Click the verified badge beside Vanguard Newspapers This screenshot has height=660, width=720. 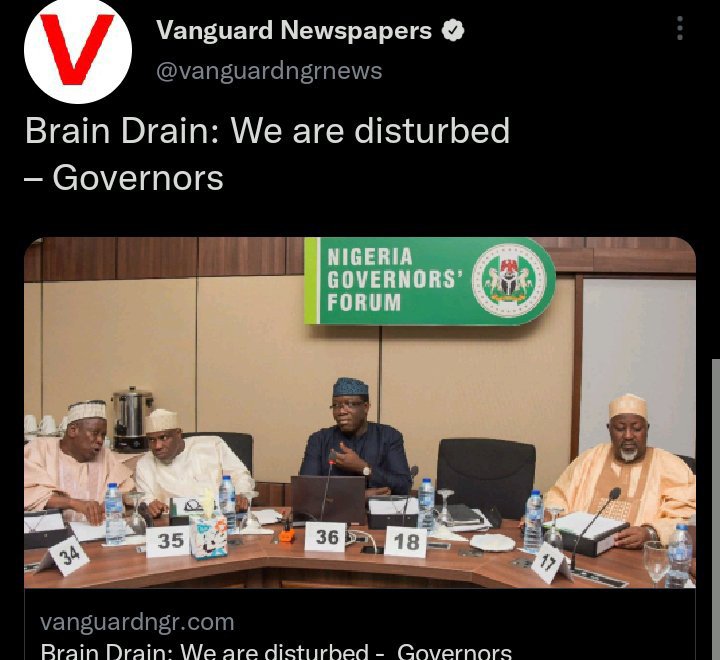coord(453,30)
